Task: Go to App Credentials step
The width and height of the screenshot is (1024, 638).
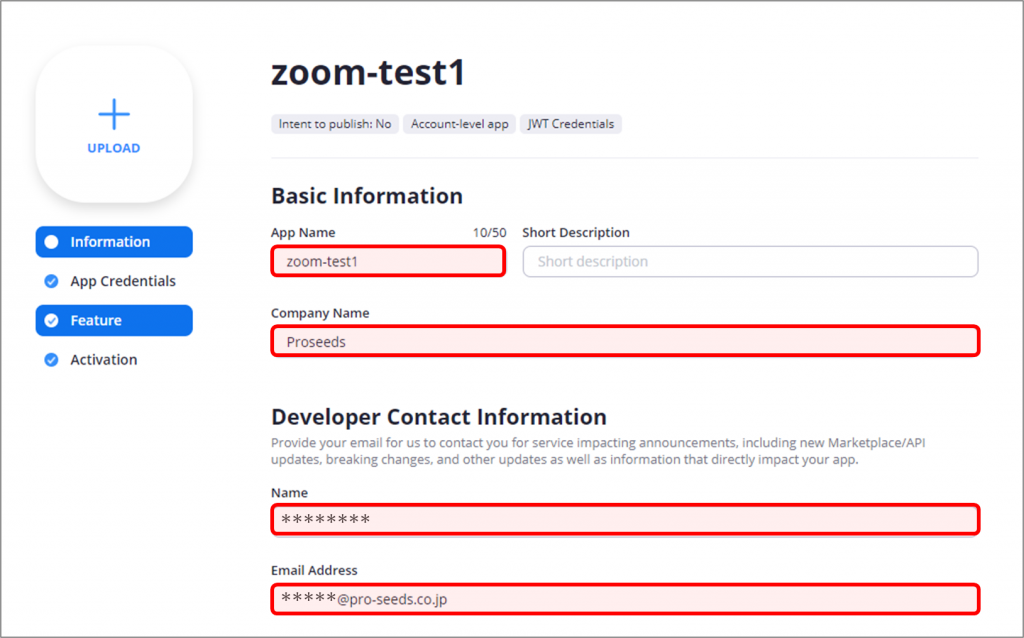Action: 122,281
